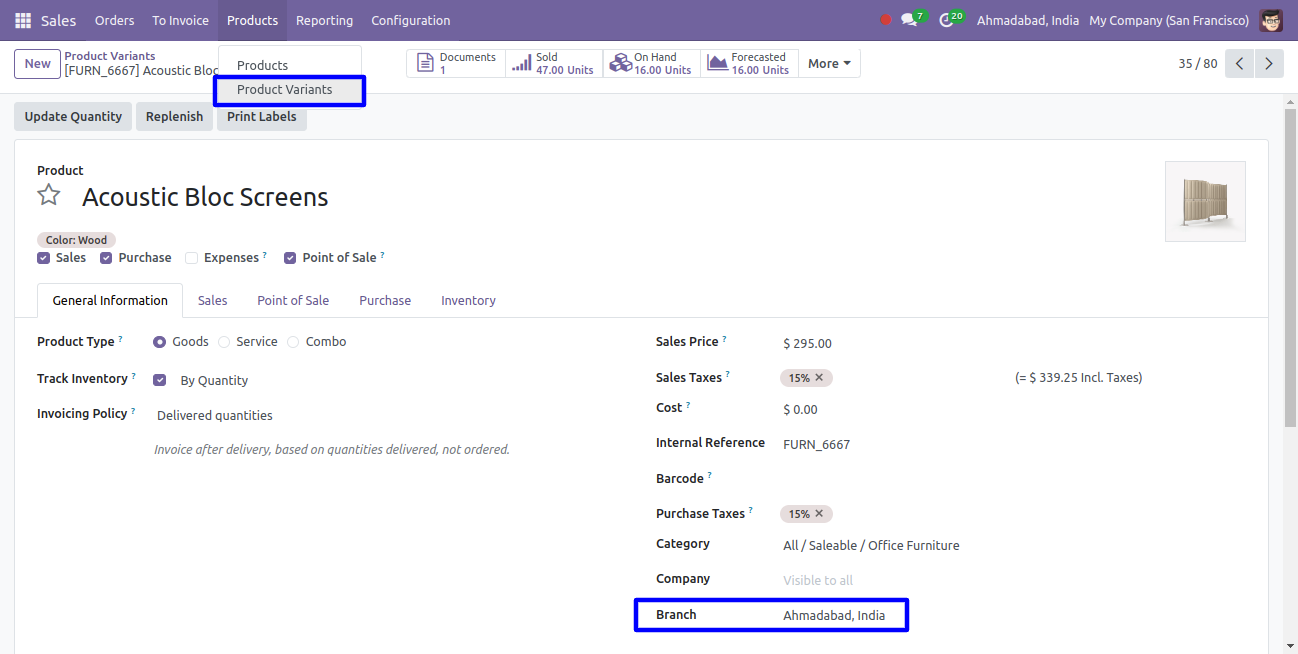
Task: Open the My Company (San Francisco) switcher
Action: [1168, 20]
